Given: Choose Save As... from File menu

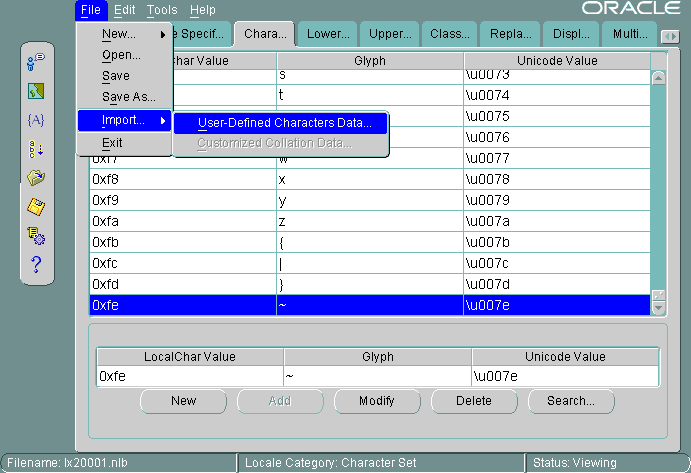Looking at the screenshot, I should (128, 97).
